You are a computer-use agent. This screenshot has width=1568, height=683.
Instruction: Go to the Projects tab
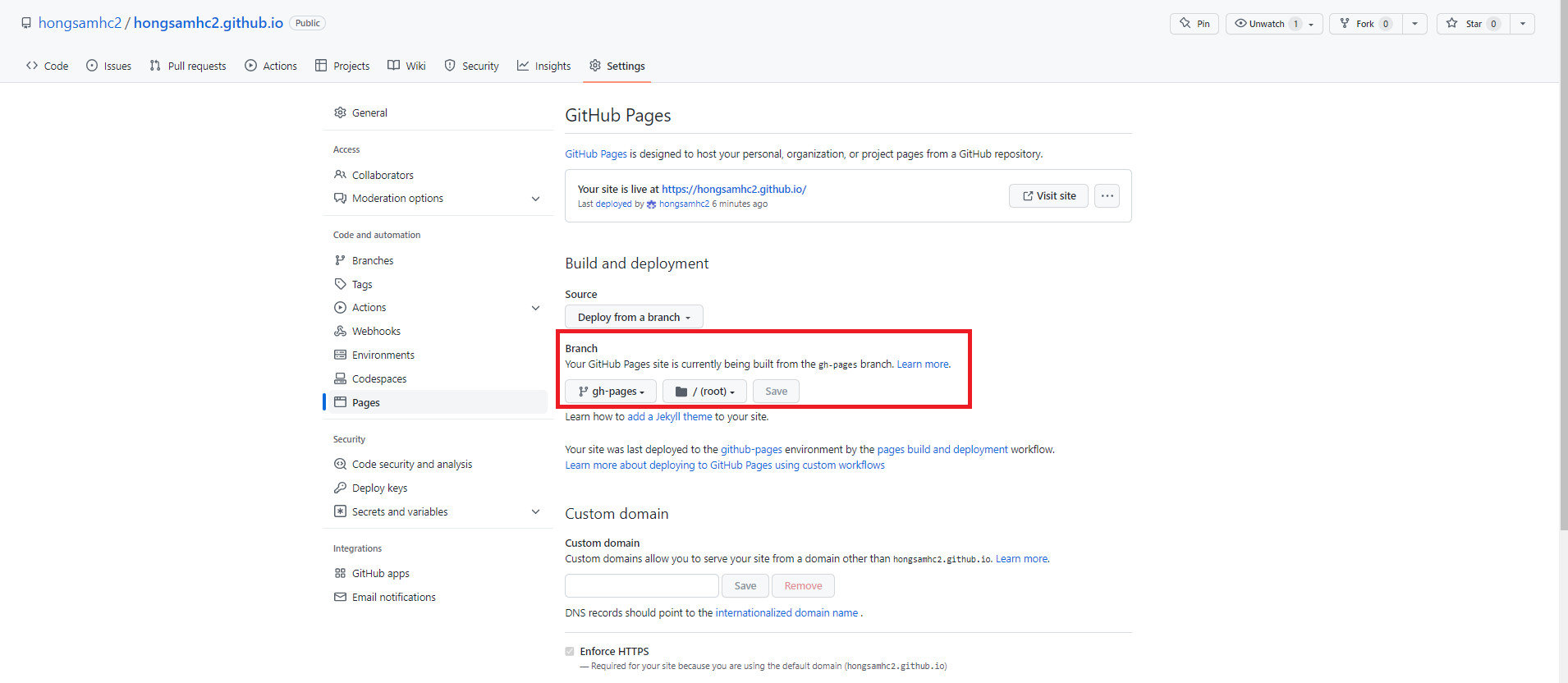pos(342,66)
